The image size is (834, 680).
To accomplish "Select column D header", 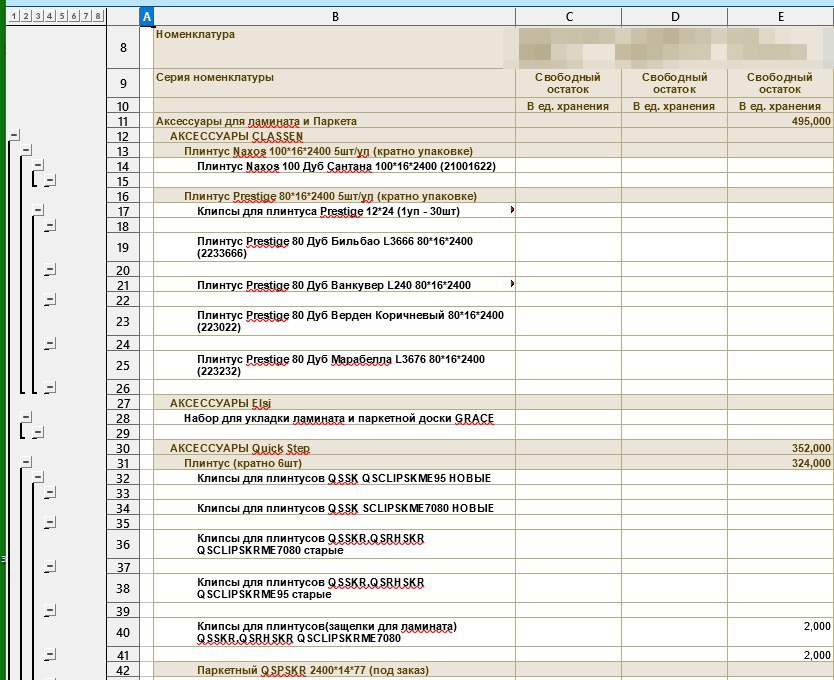I will click(674, 16).
